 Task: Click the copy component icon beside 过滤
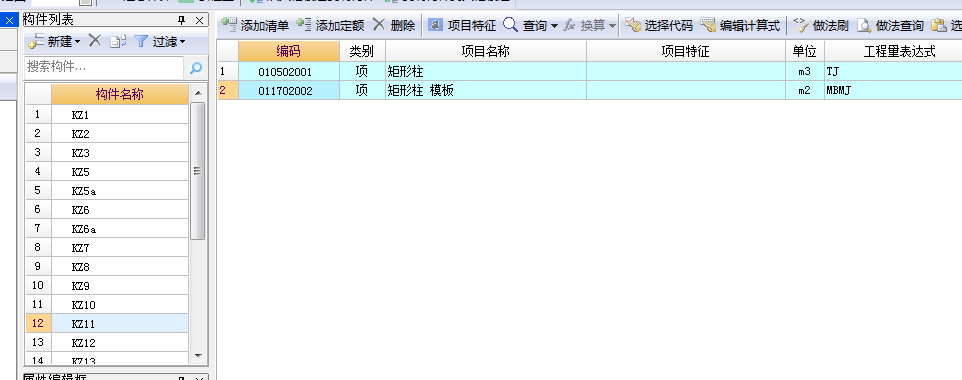pyautogui.click(x=118, y=42)
